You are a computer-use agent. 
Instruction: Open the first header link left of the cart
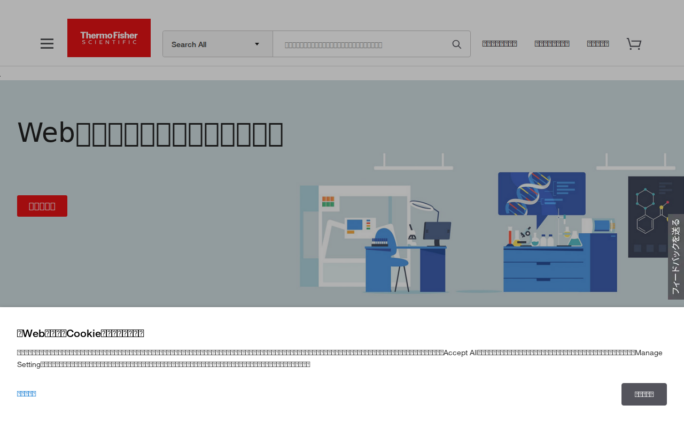coord(499,44)
